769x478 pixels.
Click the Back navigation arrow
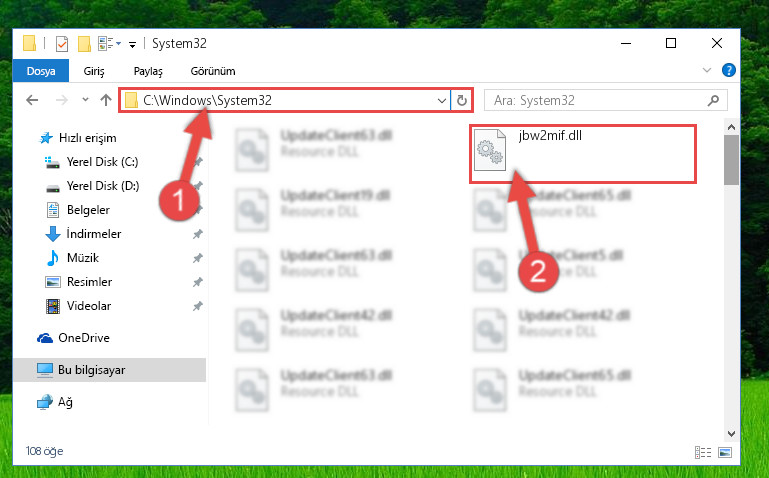click(x=32, y=100)
